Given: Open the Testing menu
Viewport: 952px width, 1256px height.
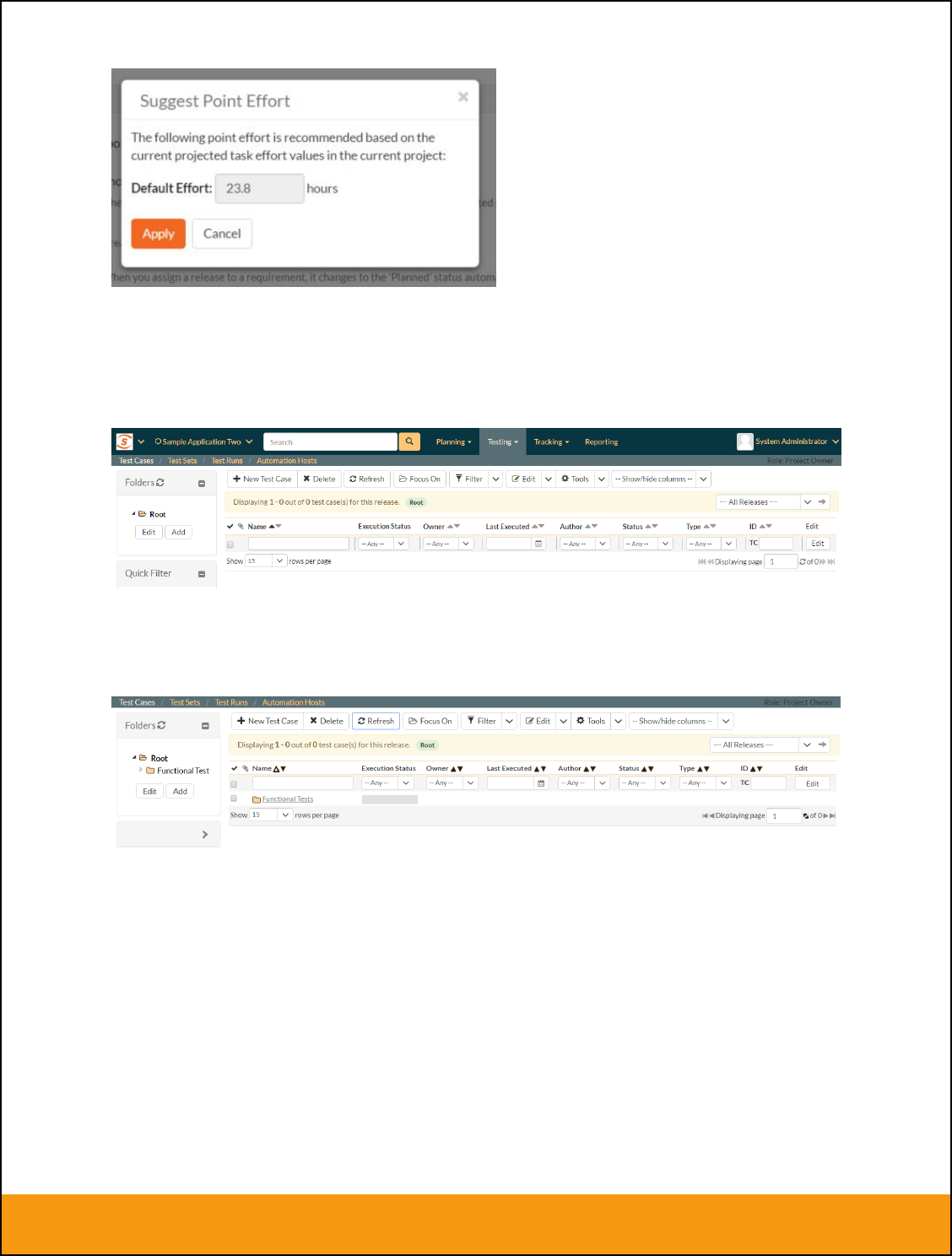Looking at the screenshot, I should (502, 441).
